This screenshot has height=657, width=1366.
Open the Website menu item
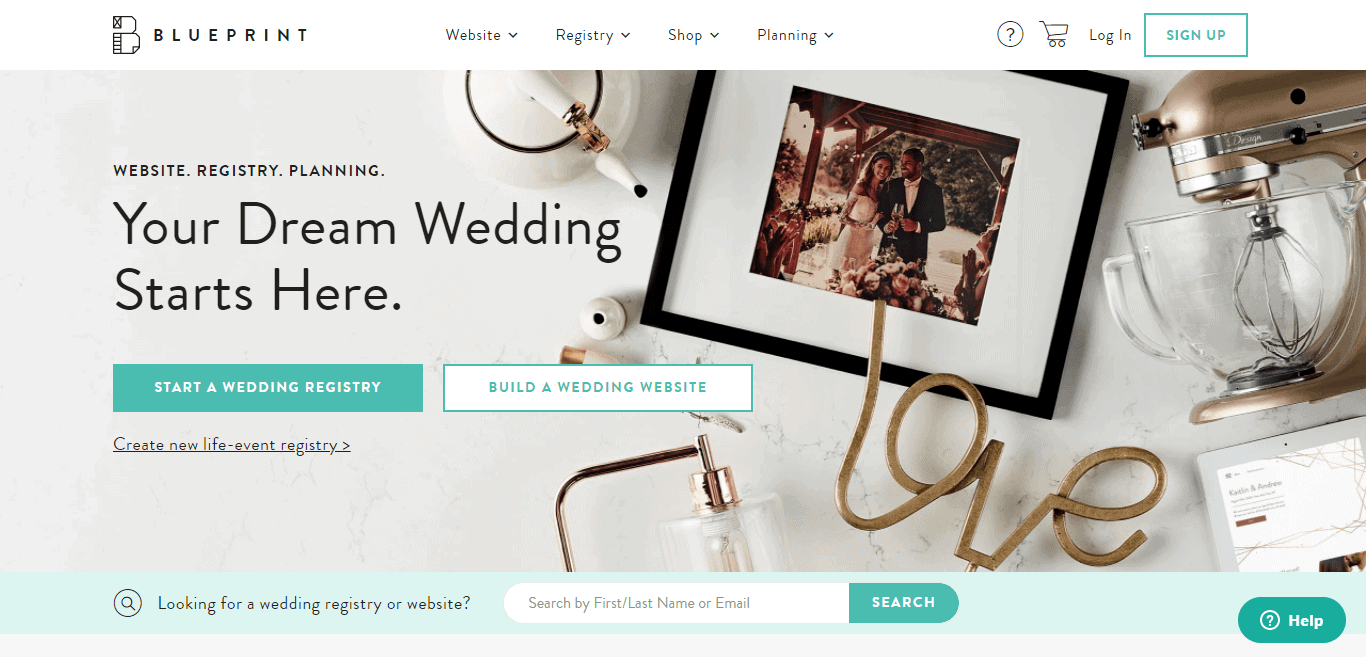point(473,35)
